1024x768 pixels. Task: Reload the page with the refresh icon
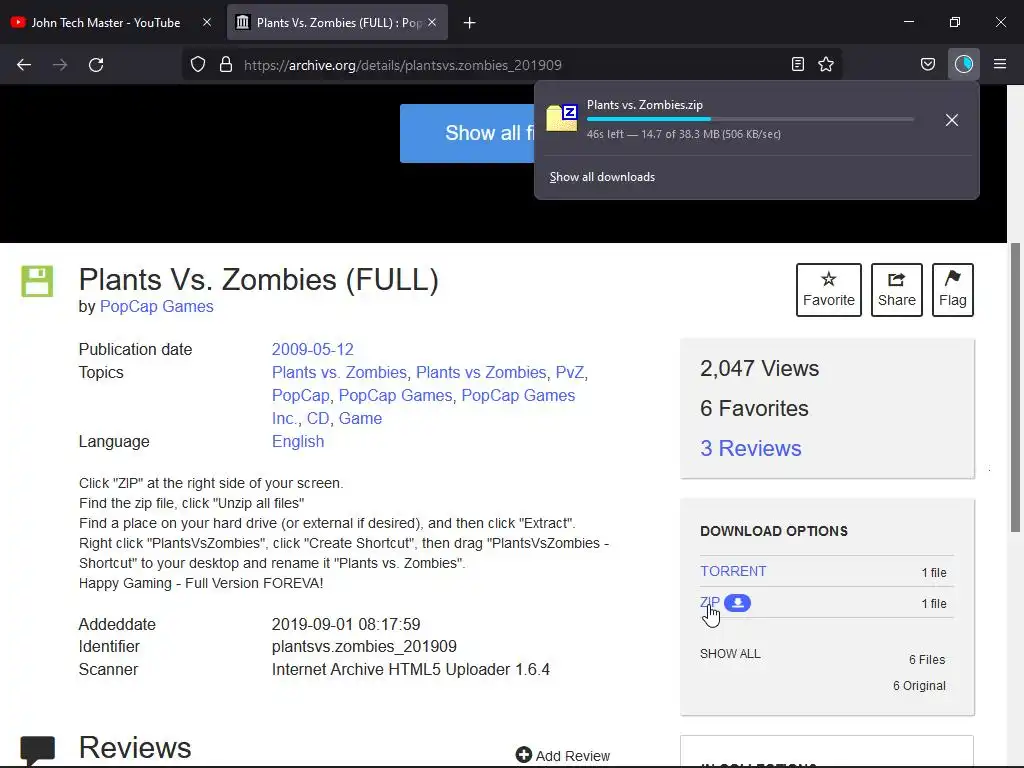pos(96,65)
